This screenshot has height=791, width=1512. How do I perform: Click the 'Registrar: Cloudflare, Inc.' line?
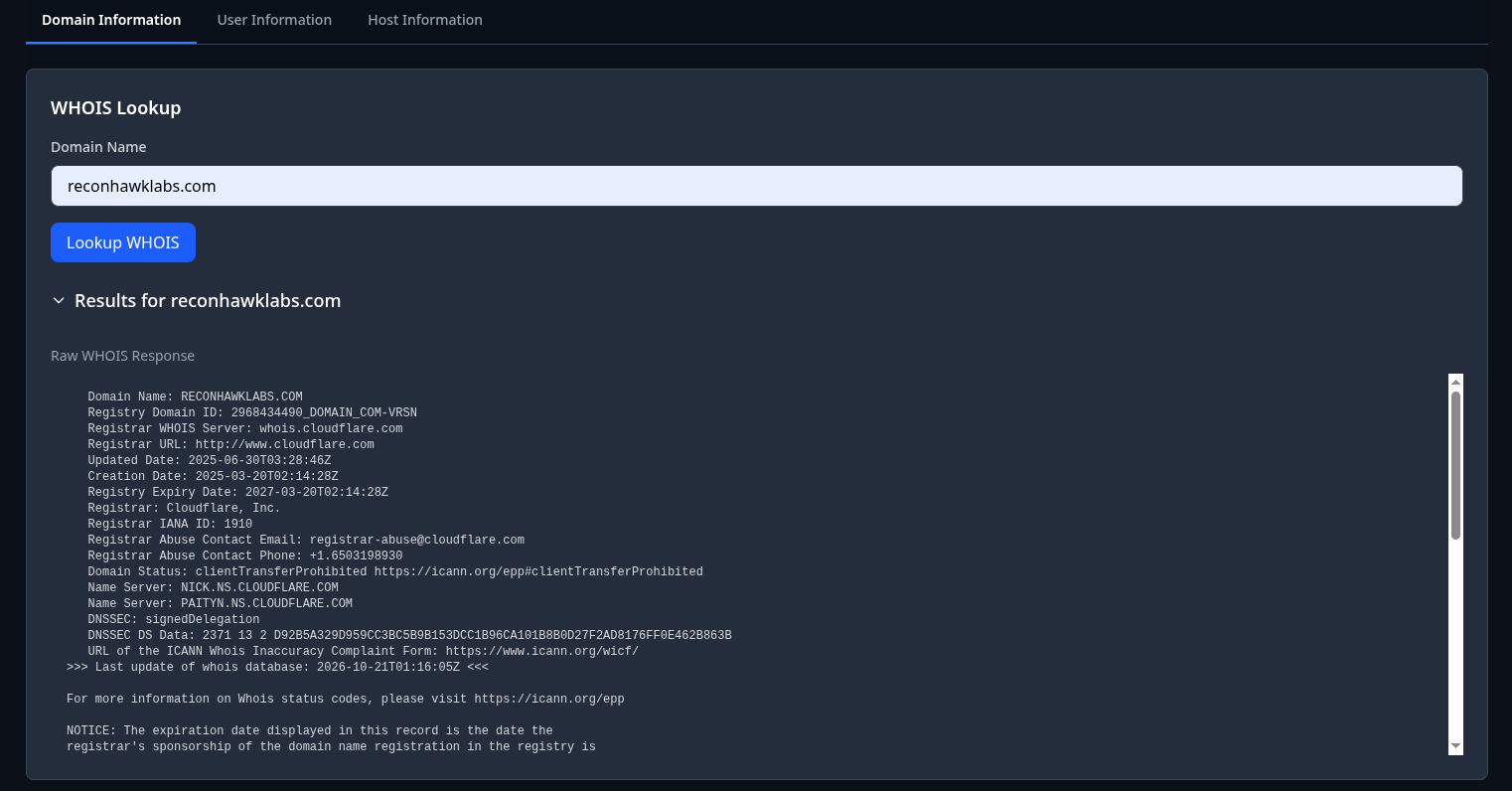coord(184,508)
